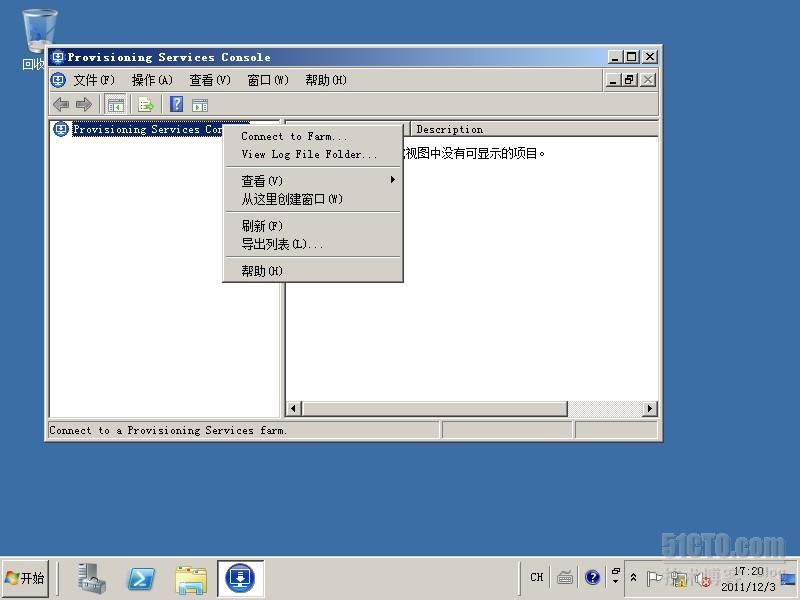The image size is (800, 600).
Task: Click the status bar text Connect to a Provisioning Services farm.
Action: [x=168, y=430]
